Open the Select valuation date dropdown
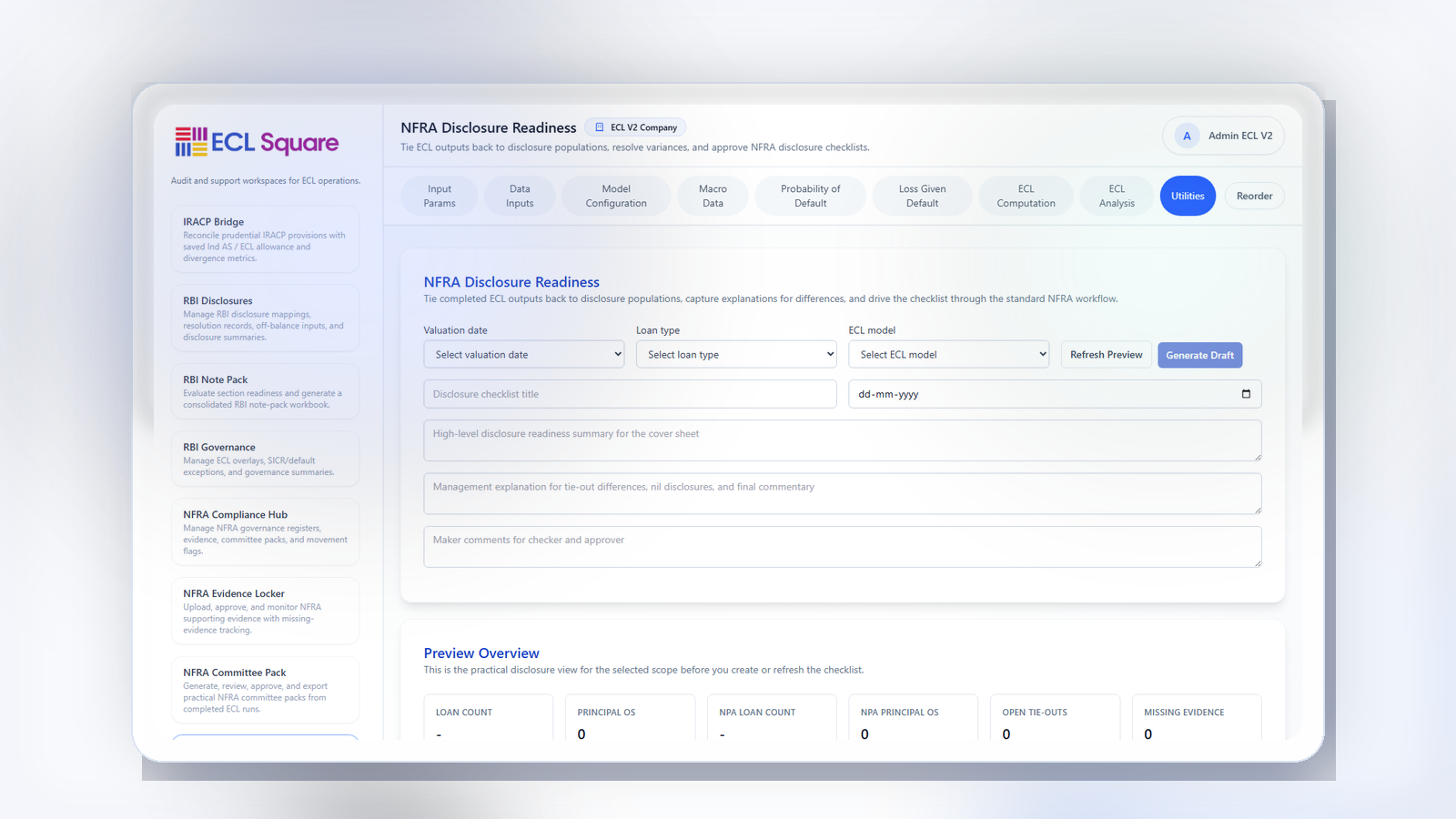This screenshot has height=819, width=1456. pos(523,354)
